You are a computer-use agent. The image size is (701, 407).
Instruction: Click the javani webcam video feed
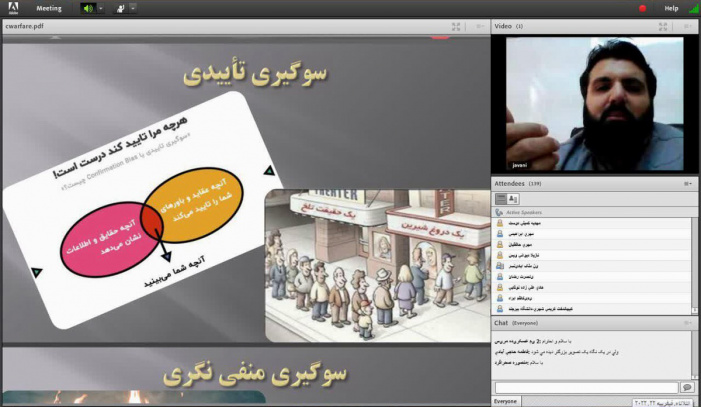(595, 104)
